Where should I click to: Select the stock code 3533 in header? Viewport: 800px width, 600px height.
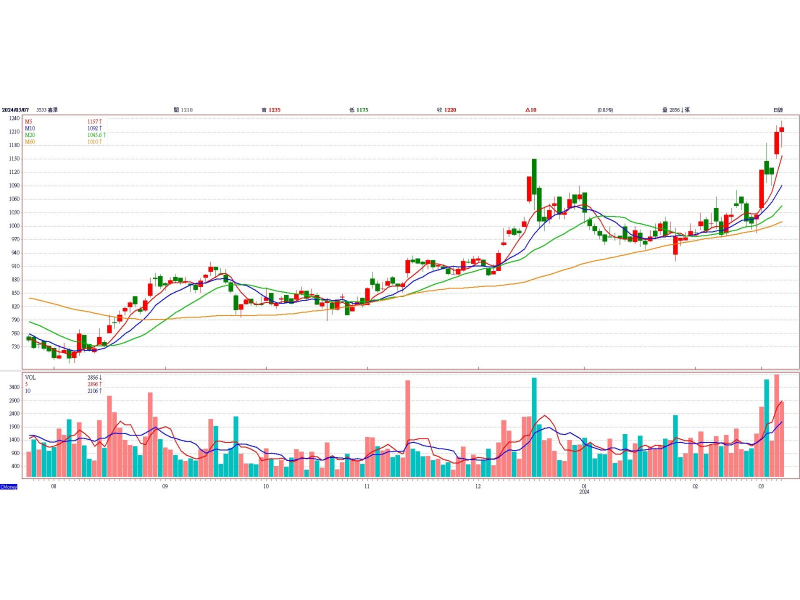point(40,108)
